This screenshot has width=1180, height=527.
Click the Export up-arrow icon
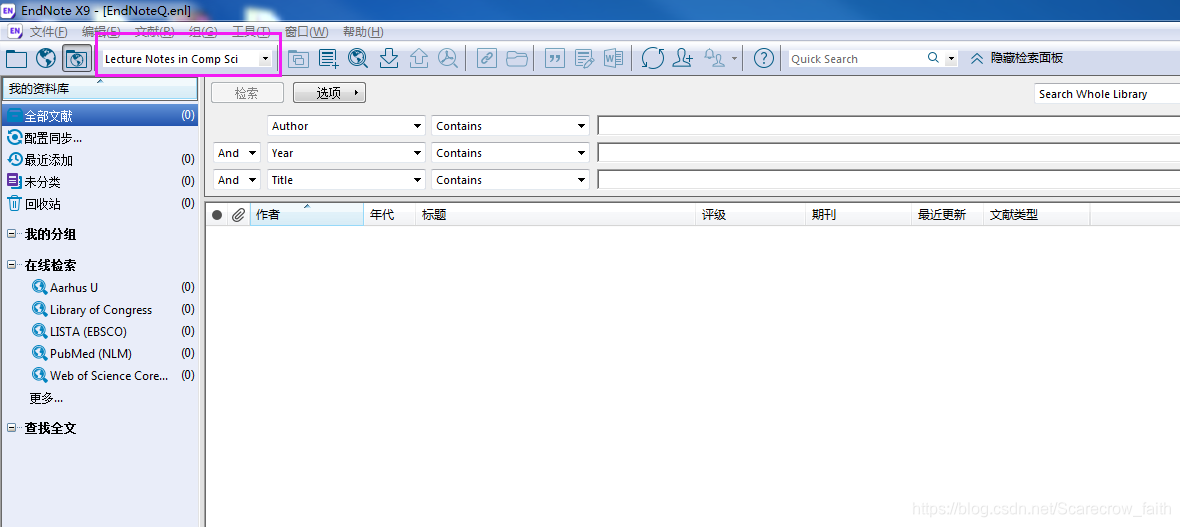coord(418,59)
